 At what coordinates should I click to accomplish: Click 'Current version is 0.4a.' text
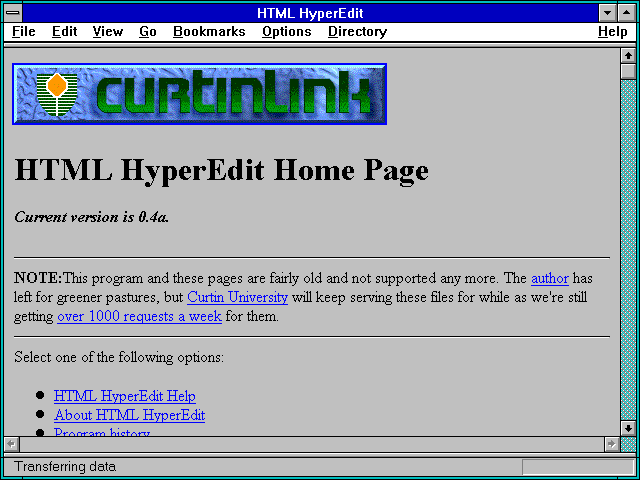point(92,217)
